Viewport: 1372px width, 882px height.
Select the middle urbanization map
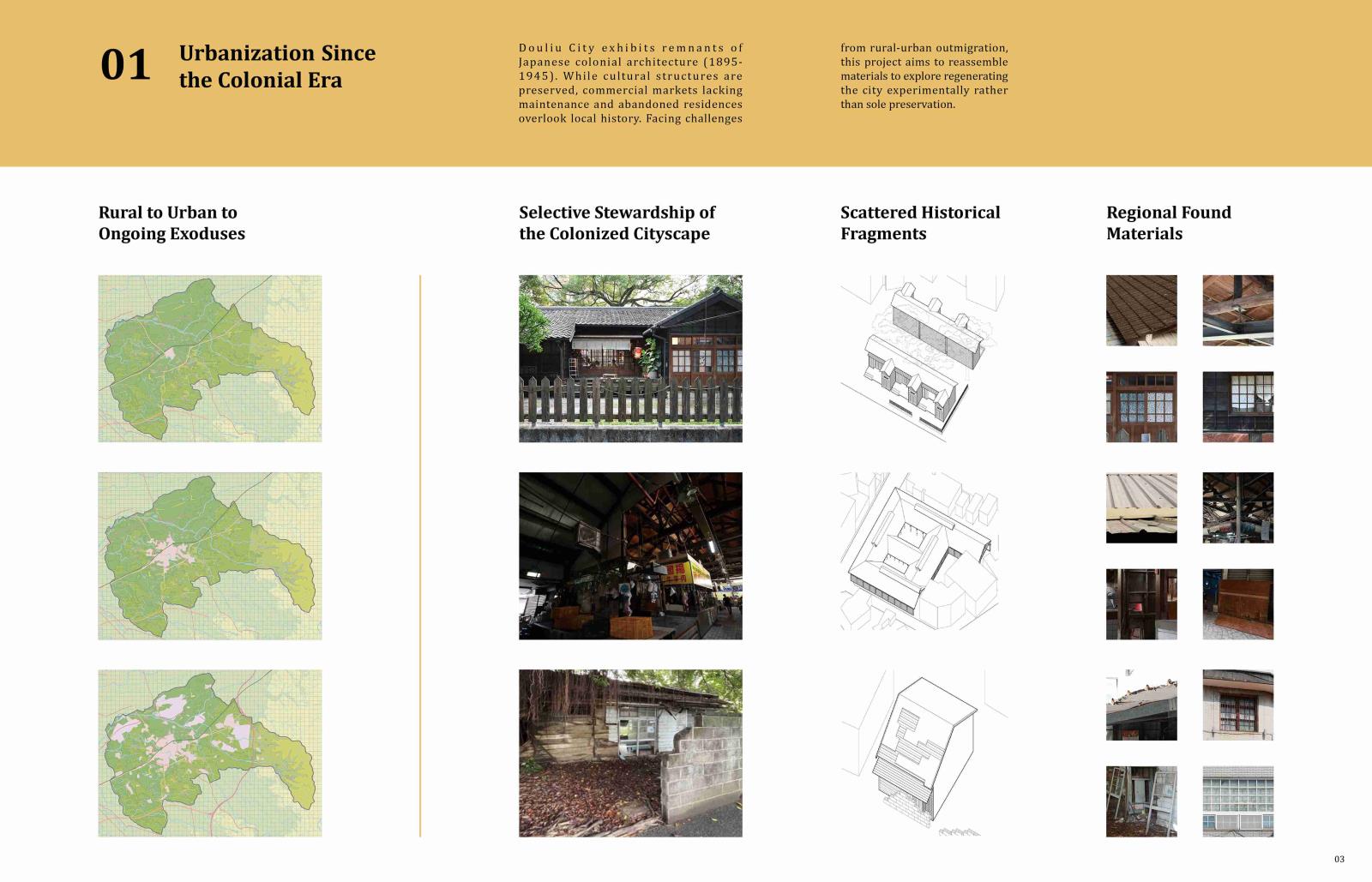coord(209,555)
